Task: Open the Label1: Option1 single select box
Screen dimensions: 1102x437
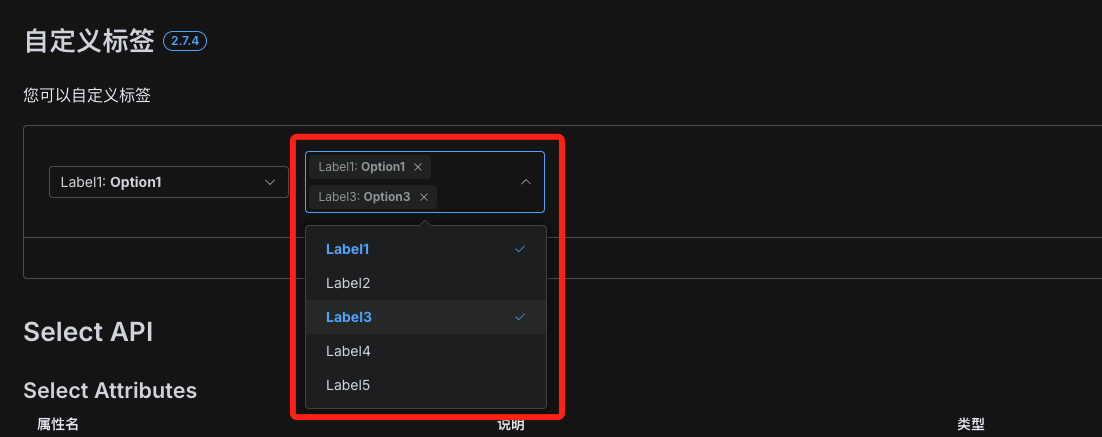Action: point(169,182)
